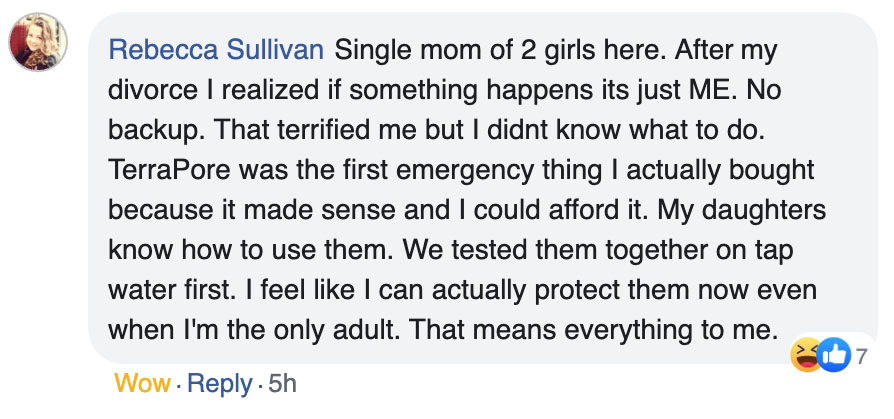This screenshot has height=419, width=894.
Task: Click the laughing Haha reaction emoji
Action: [805, 354]
